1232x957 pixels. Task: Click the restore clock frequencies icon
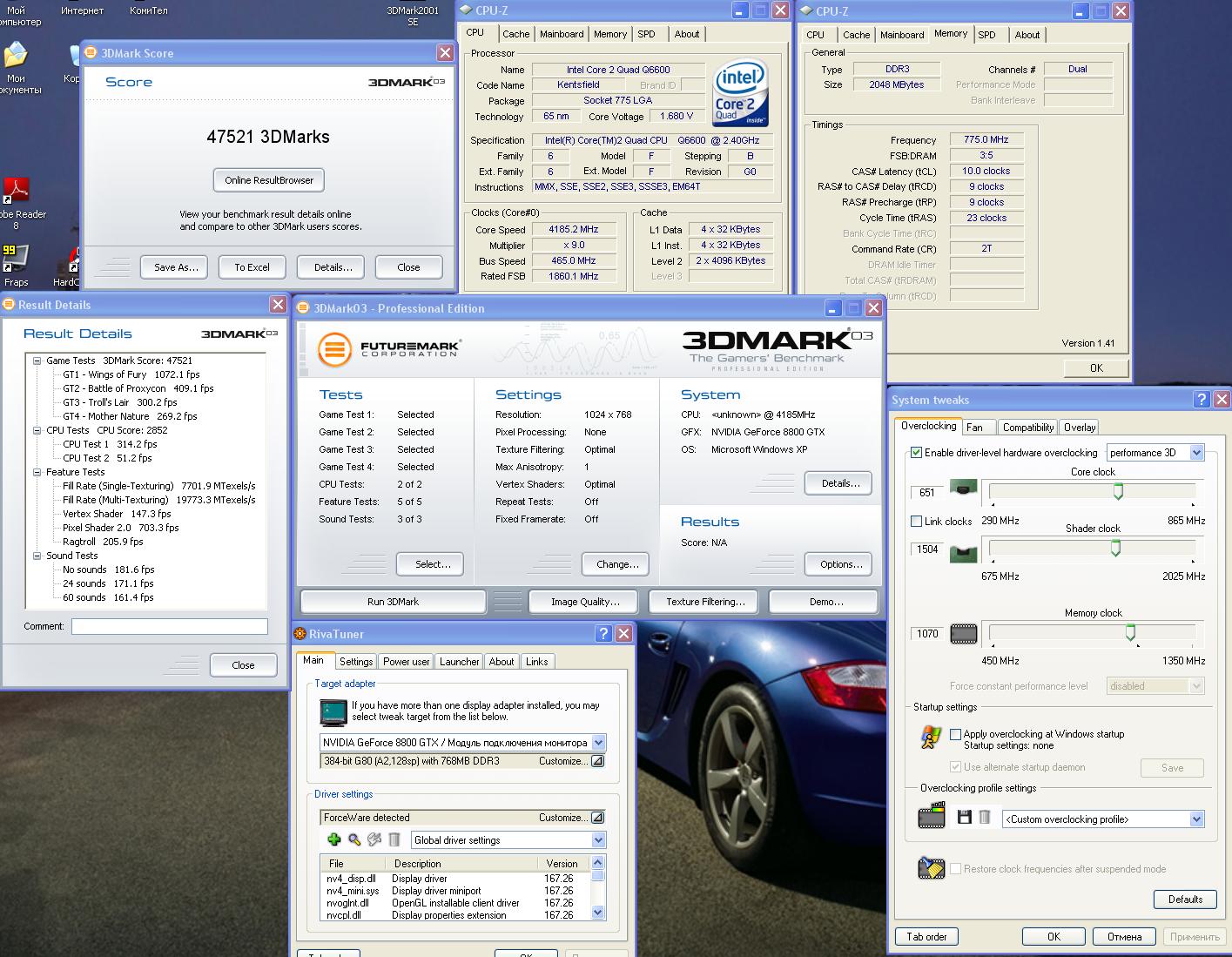pyautogui.click(x=932, y=868)
